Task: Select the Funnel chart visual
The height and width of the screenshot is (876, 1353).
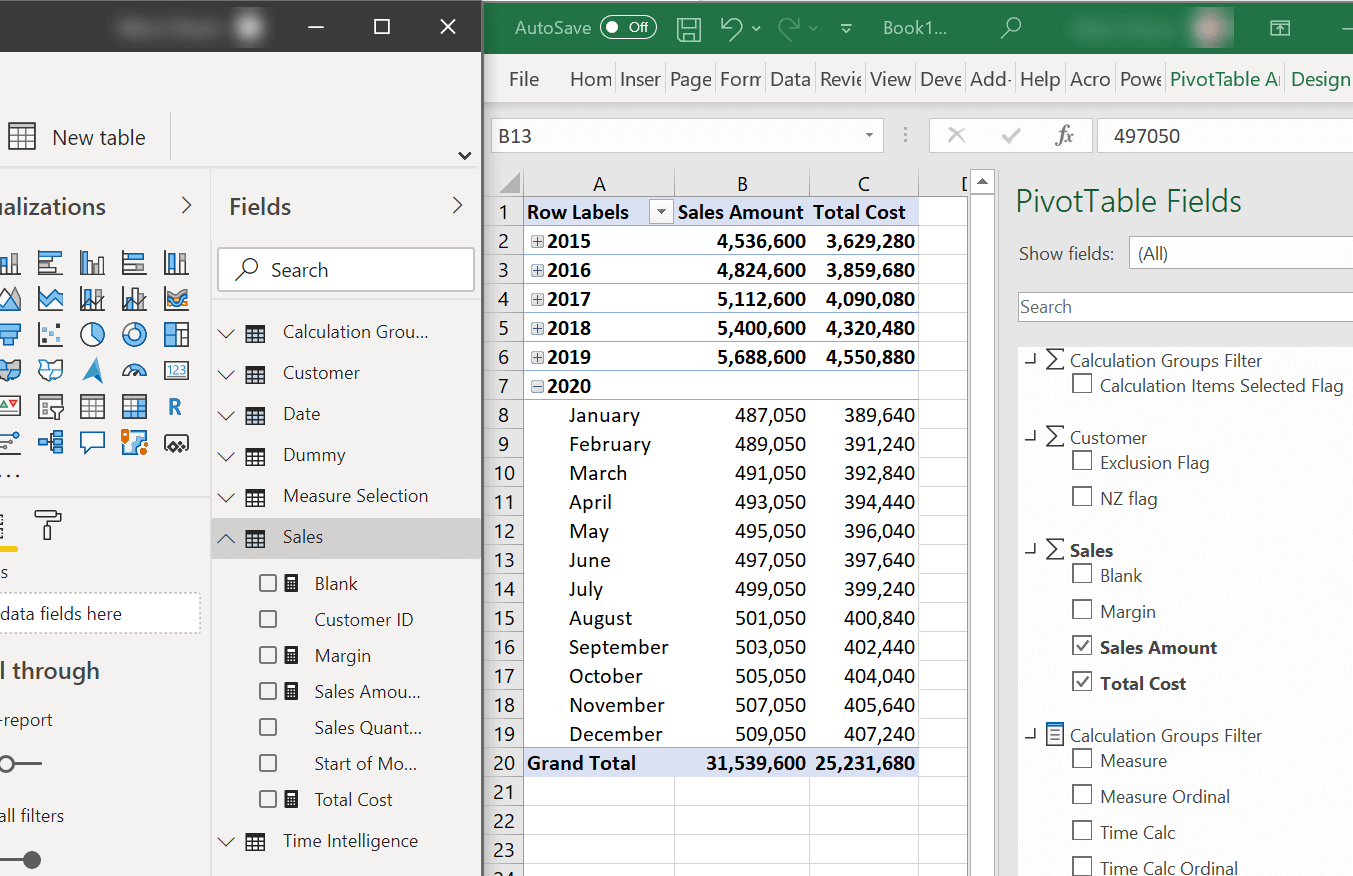Action: [x=10, y=333]
